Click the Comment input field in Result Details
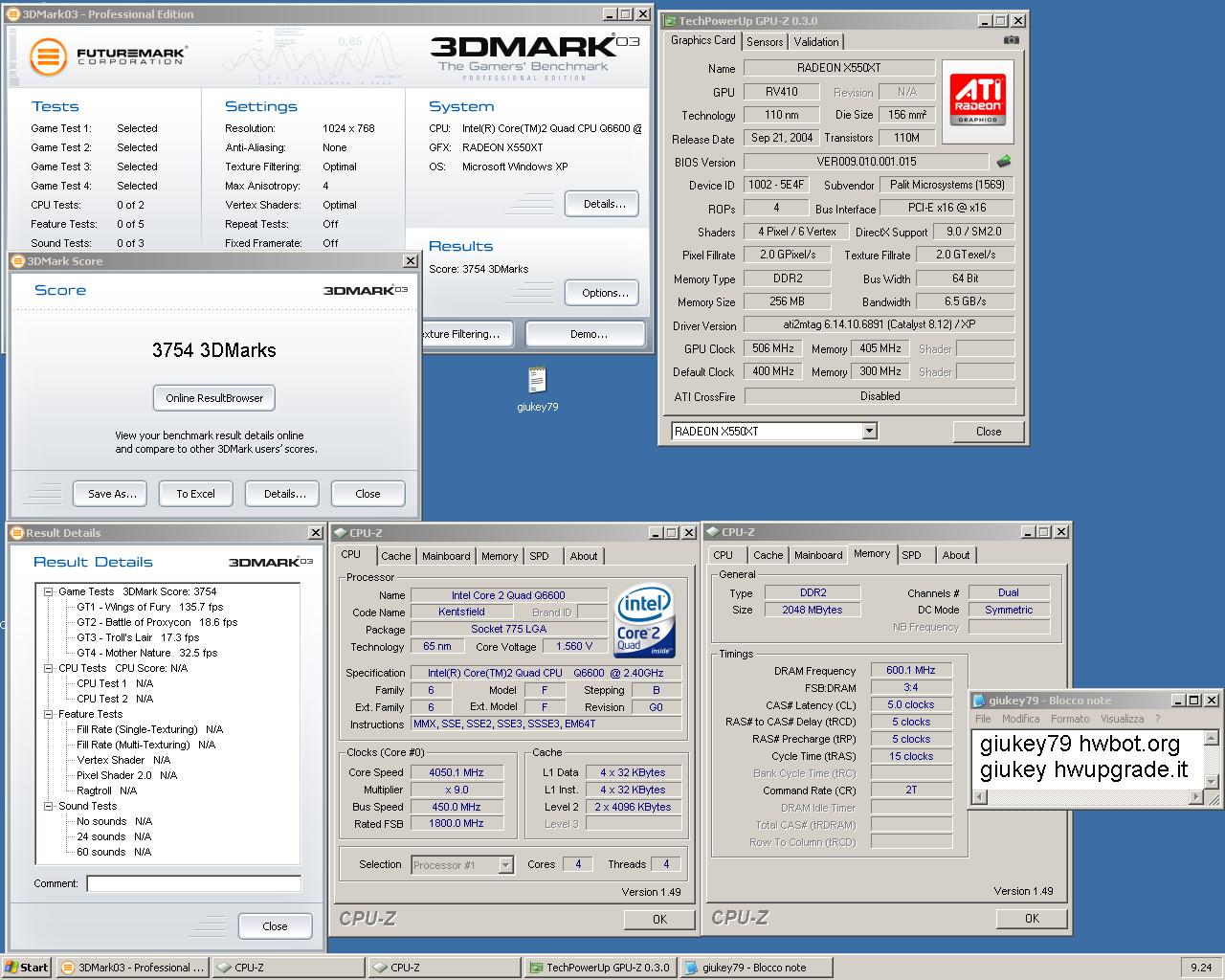This screenshot has width=1225, height=980. coord(193,883)
